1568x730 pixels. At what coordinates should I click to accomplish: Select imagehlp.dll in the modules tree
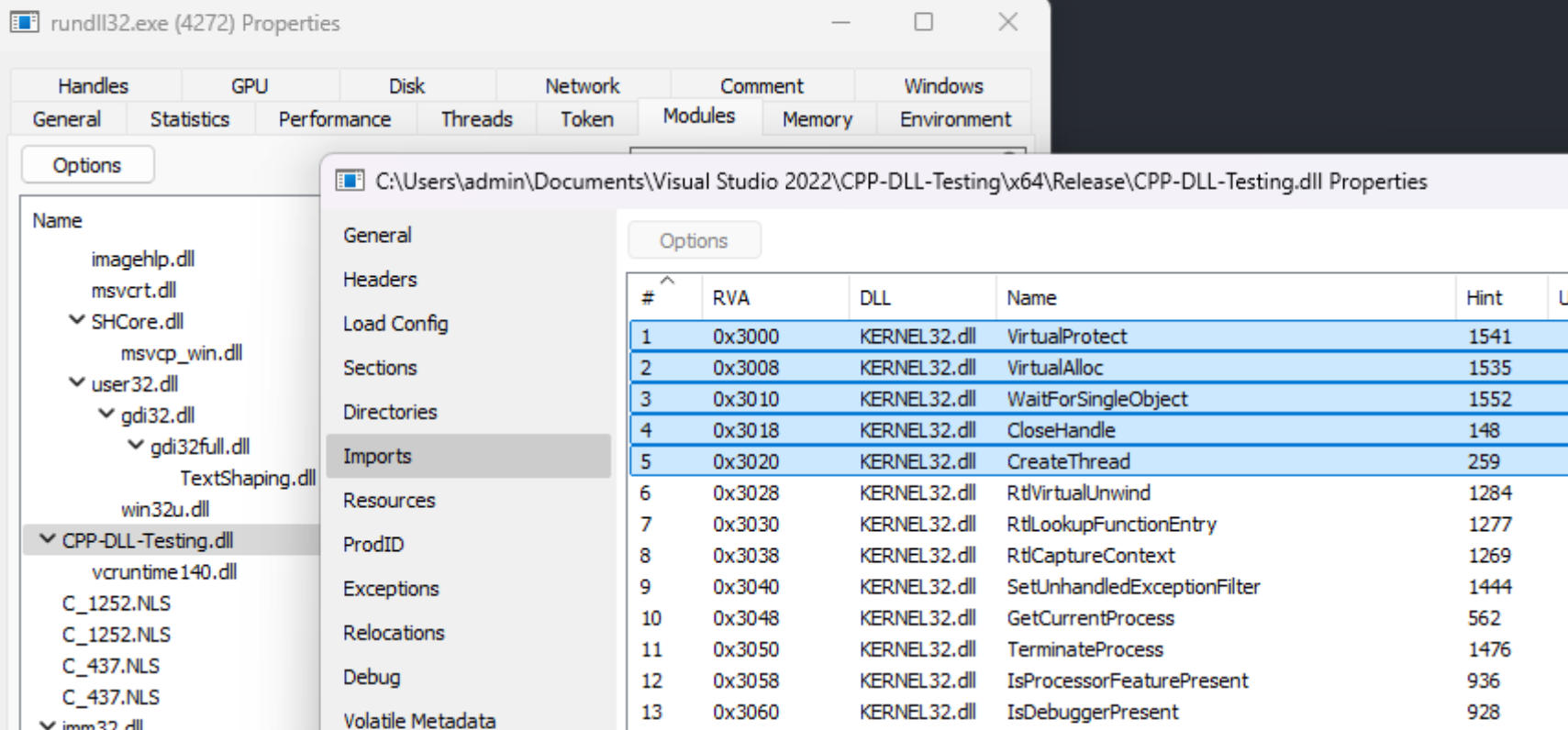[x=143, y=259]
